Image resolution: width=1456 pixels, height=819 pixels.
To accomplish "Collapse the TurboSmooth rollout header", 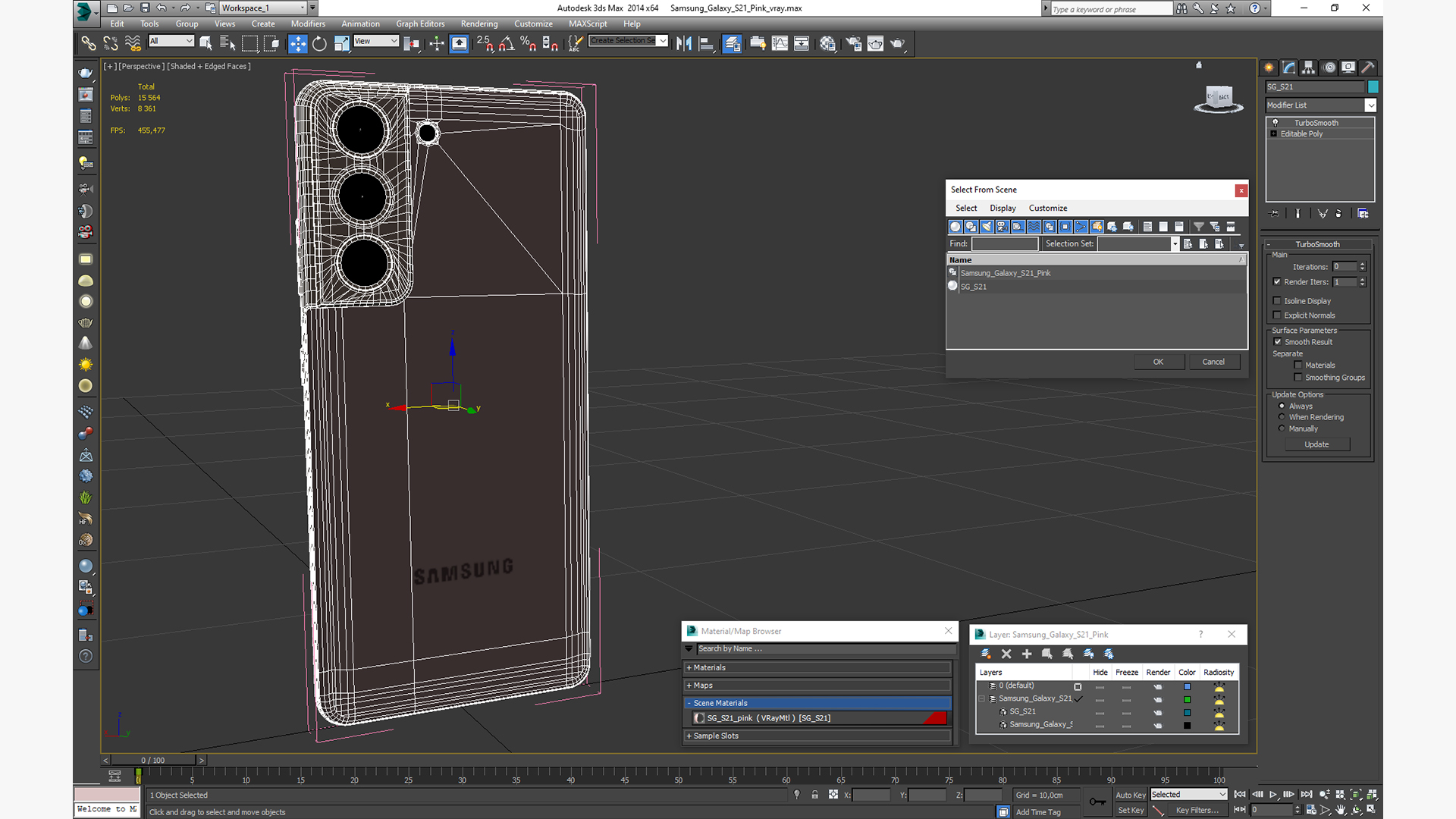I will (x=1317, y=244).
